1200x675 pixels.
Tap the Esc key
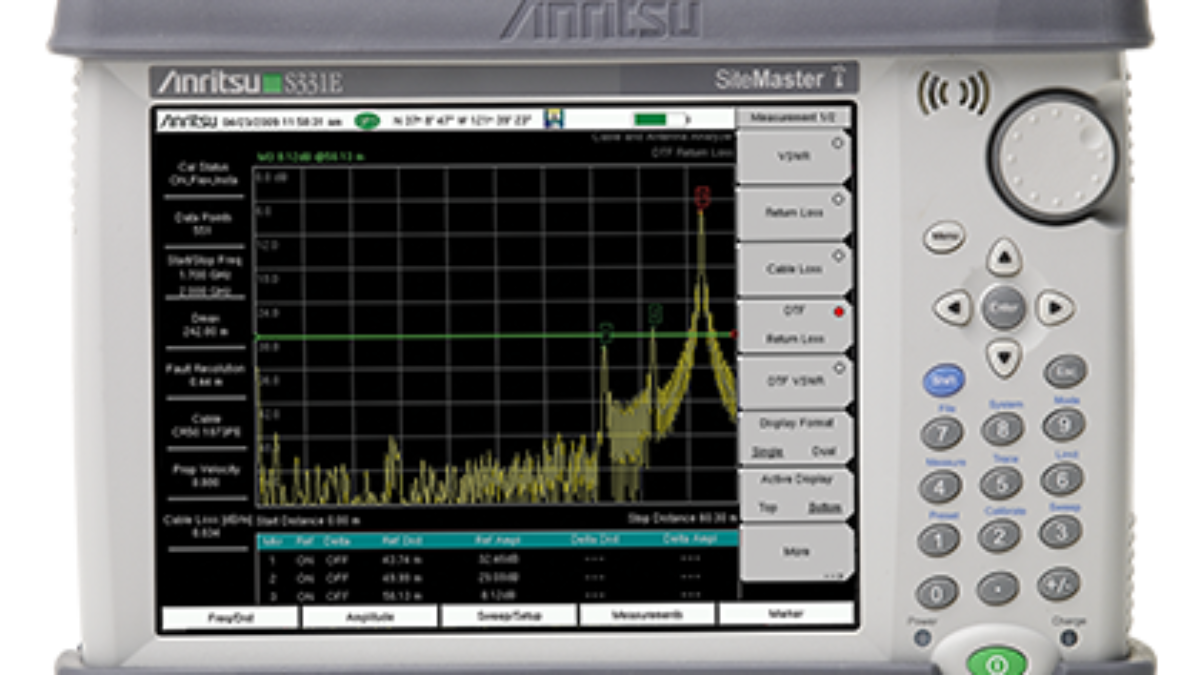[x=1065, y=372]
